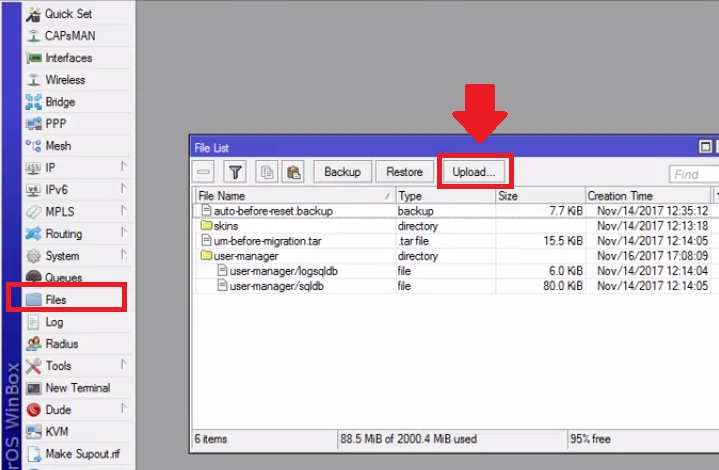The width and height of the screenshot is (719, 470).
Task: Click the remove (minus) button in File List
Action: [x=204, y=172]
